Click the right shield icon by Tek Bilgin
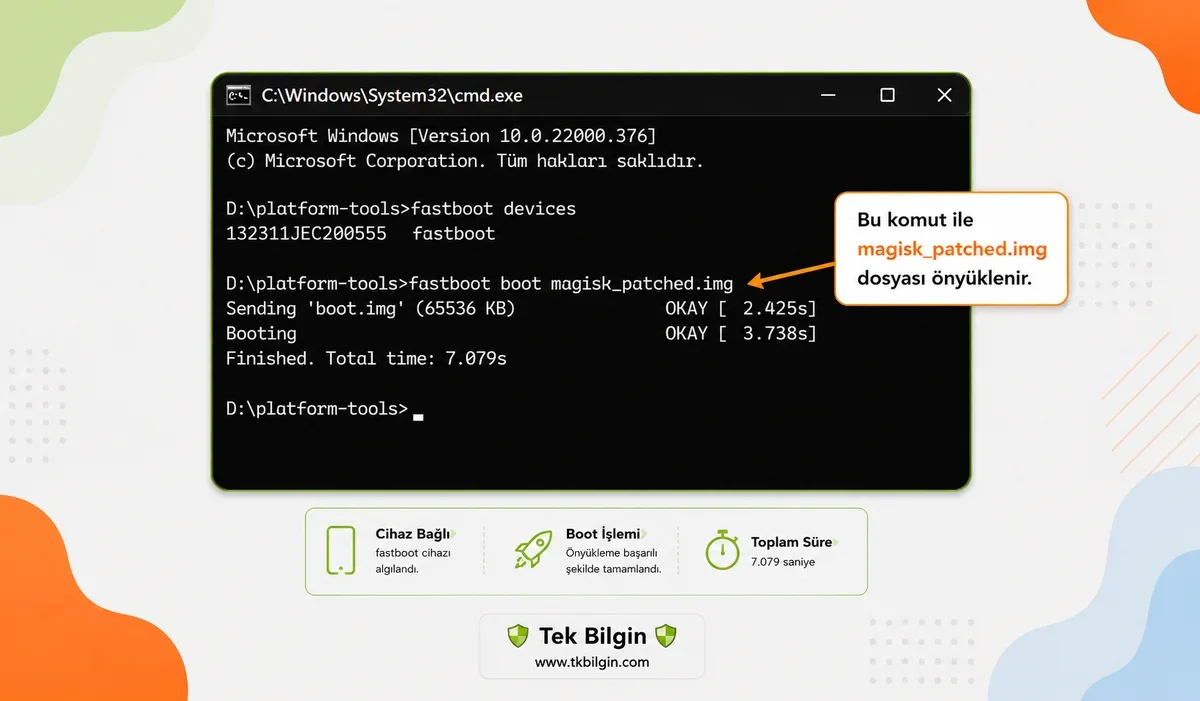This screenshot has width=1200, height=701. coord(665,636)
